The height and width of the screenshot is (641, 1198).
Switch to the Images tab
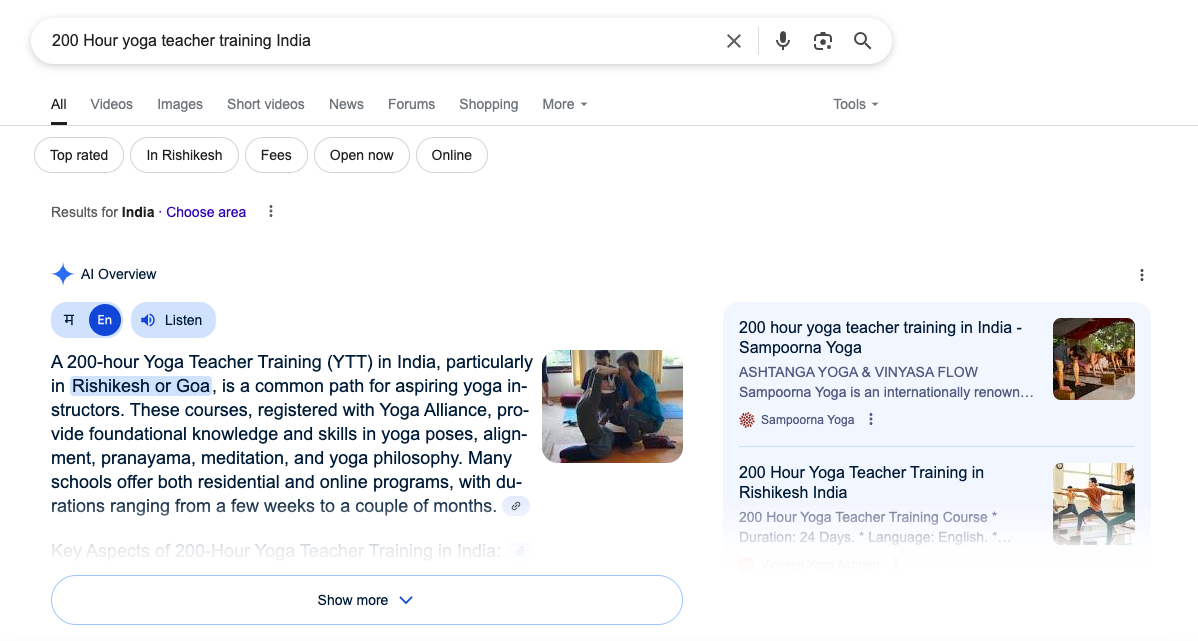click(180, 104)
